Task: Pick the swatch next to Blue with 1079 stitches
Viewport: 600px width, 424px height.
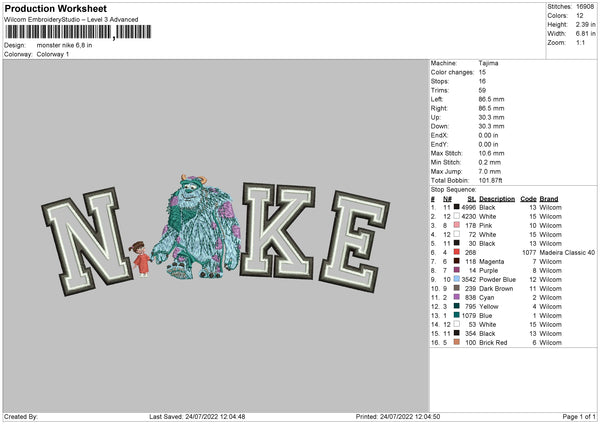Action: (457, 315)
